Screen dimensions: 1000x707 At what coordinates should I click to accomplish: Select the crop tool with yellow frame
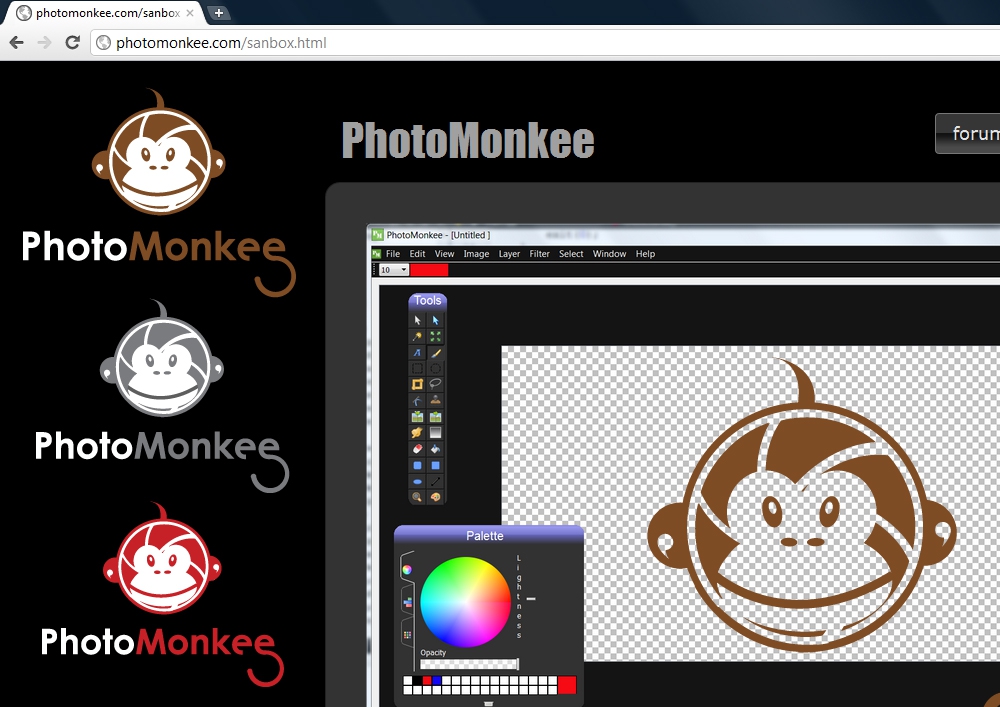coord(418,385)
